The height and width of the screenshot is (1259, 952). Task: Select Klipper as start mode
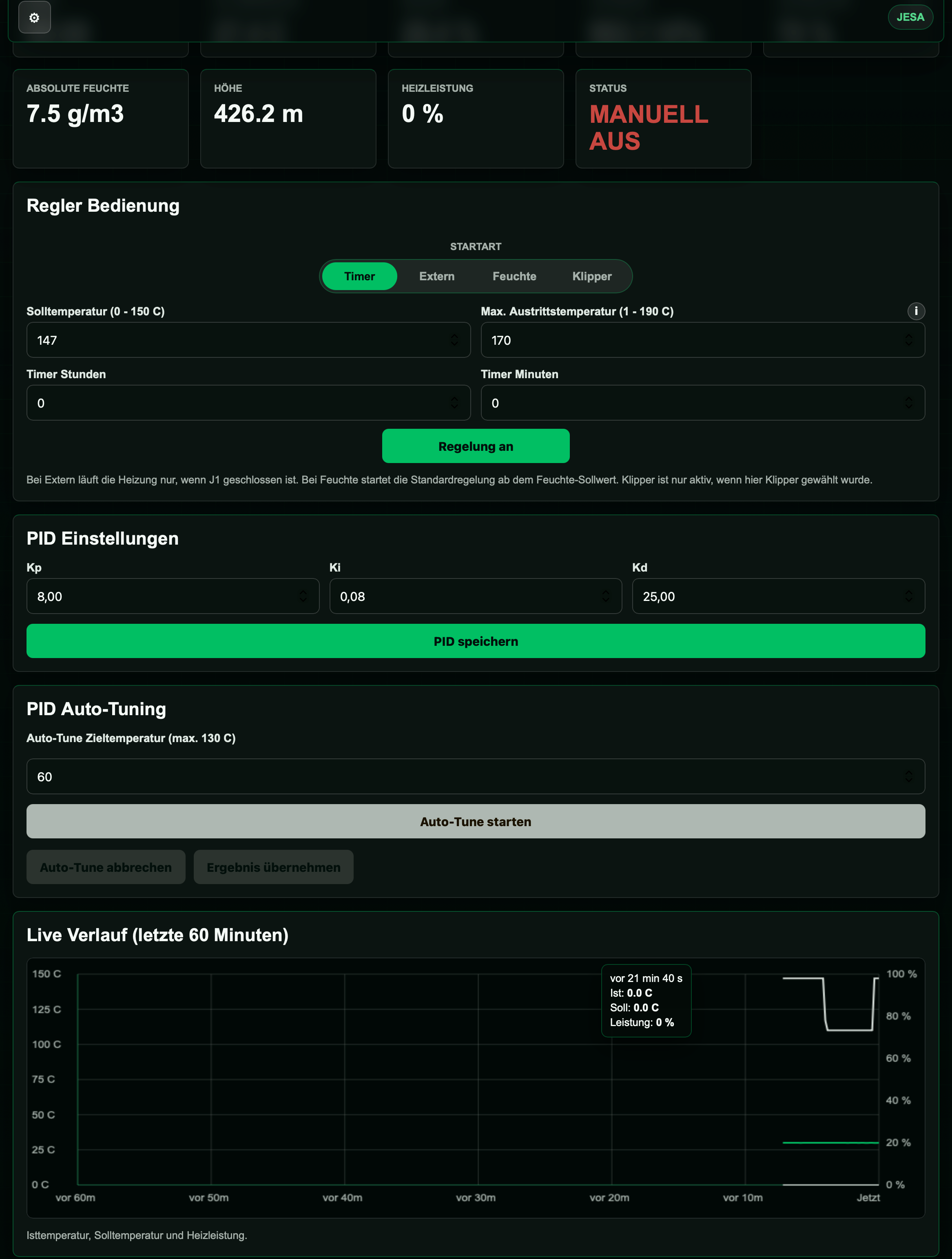coord(592,276)
